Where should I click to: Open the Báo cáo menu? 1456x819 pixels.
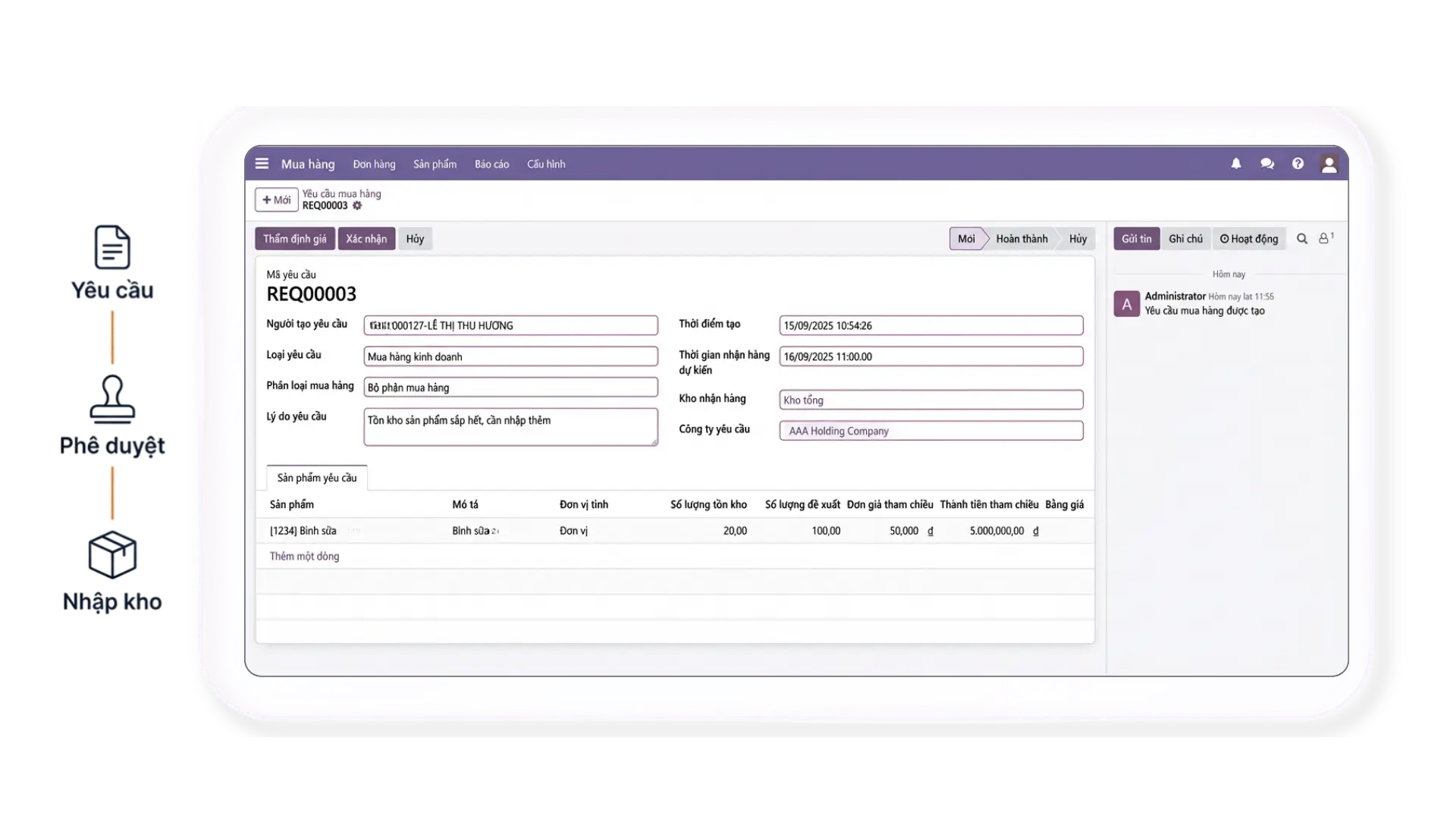pos(491,165)
